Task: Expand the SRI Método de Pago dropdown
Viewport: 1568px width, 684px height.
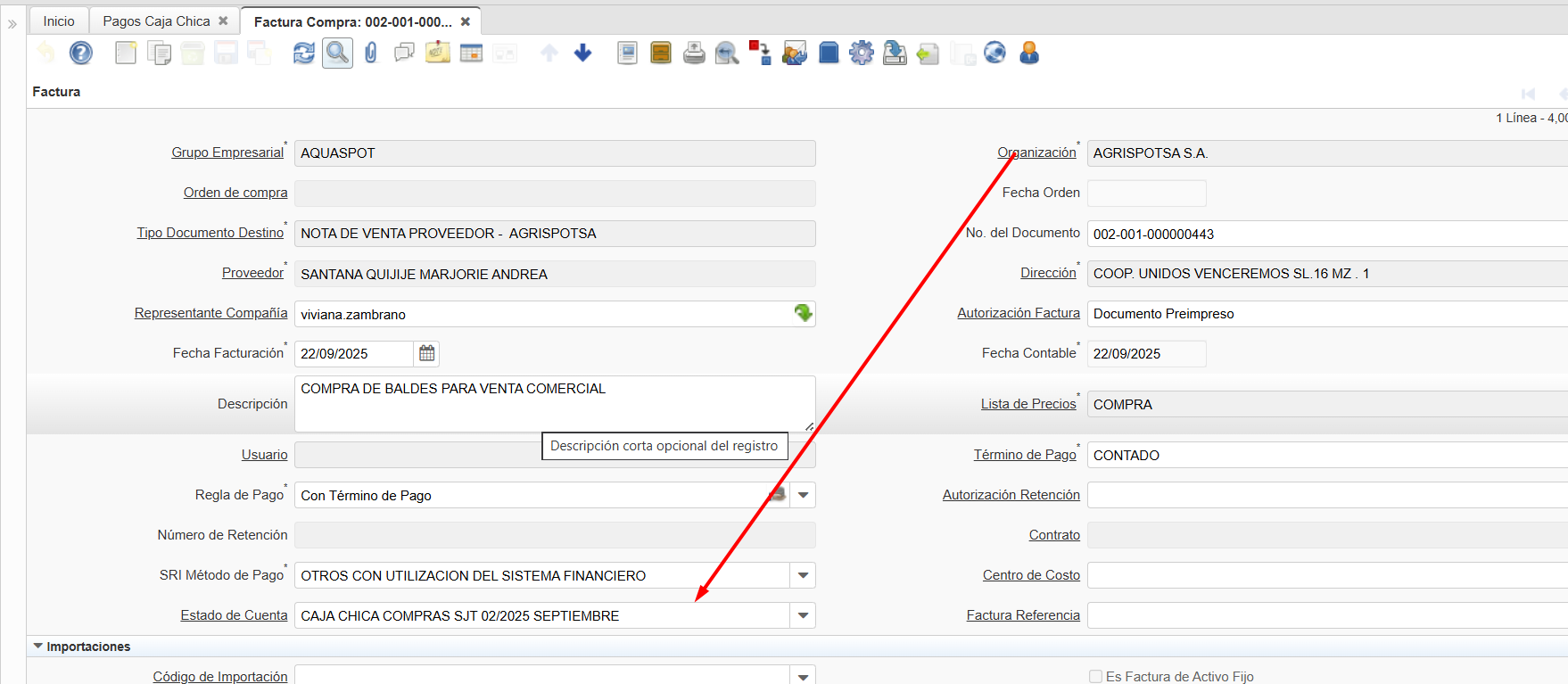Action: pyautogui.click(x=804, y=575)
